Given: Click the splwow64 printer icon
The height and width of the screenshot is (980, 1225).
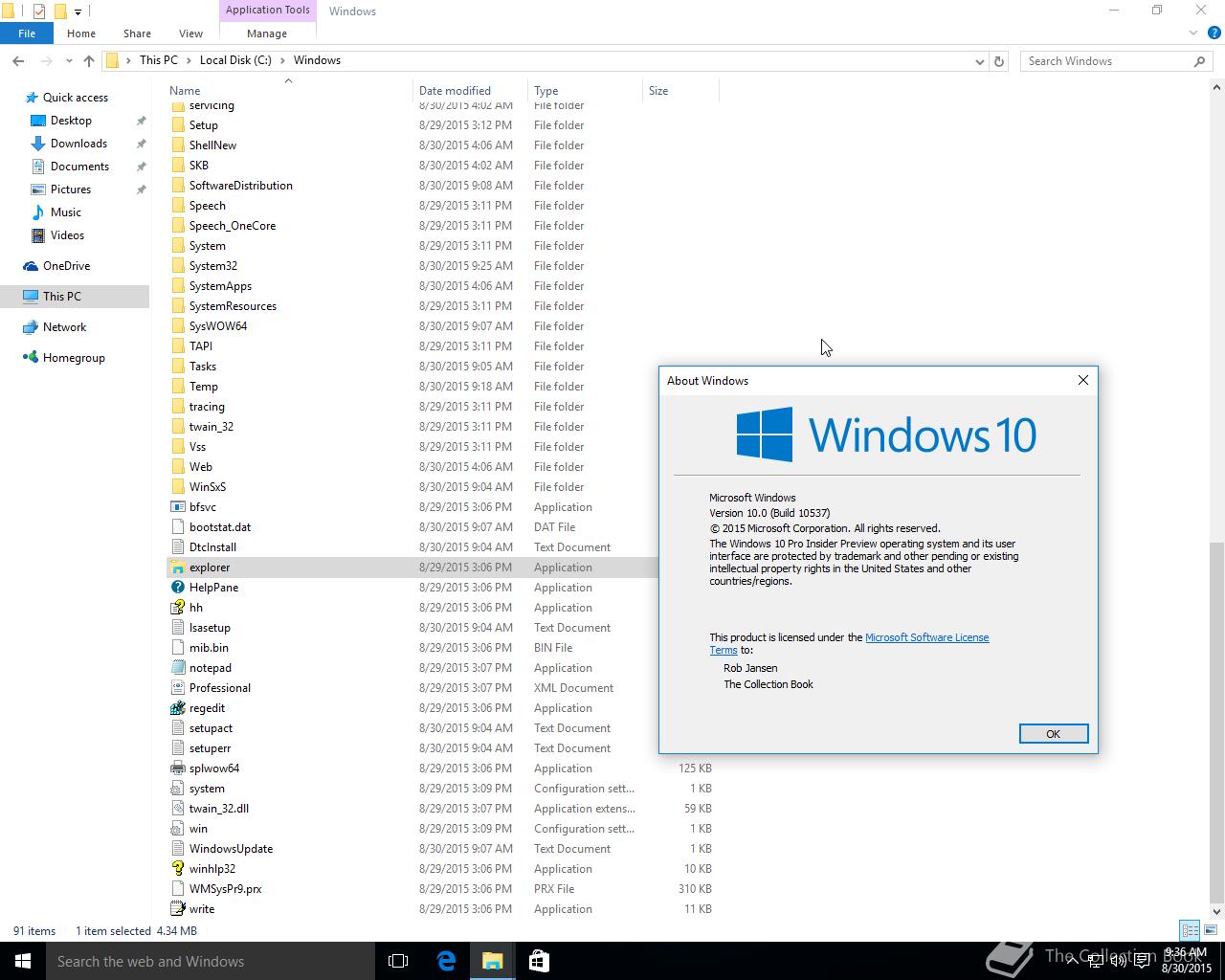Looking at the screenshot, I should [x=177, y=768].
